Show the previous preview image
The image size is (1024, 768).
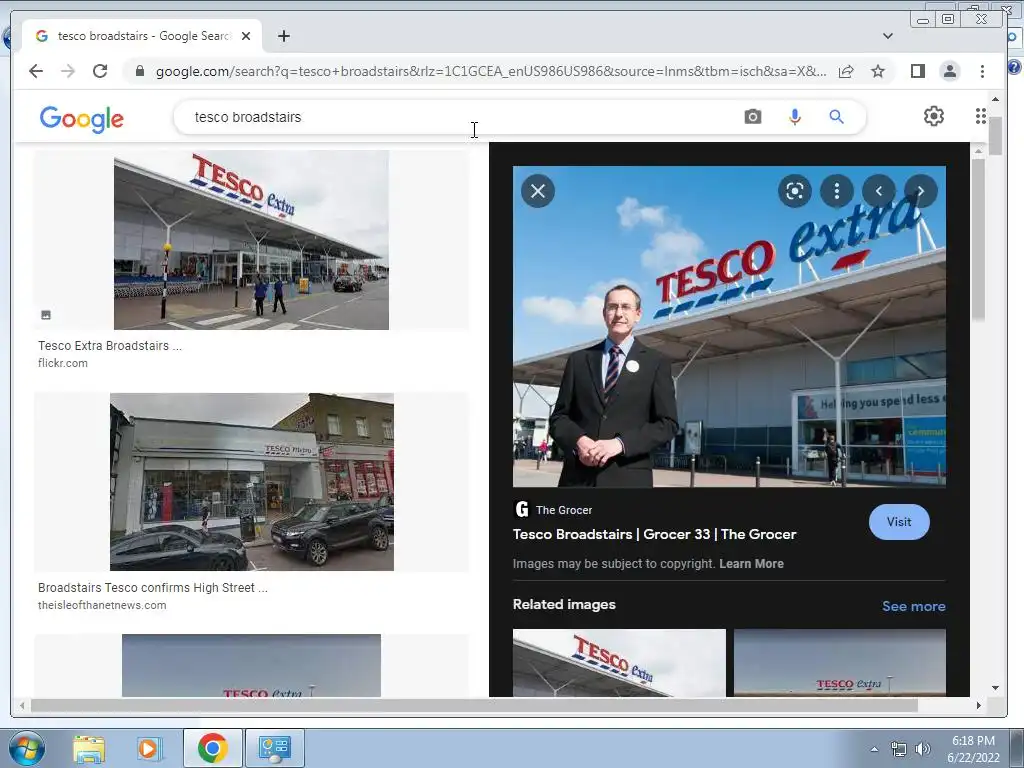[878, 191]
